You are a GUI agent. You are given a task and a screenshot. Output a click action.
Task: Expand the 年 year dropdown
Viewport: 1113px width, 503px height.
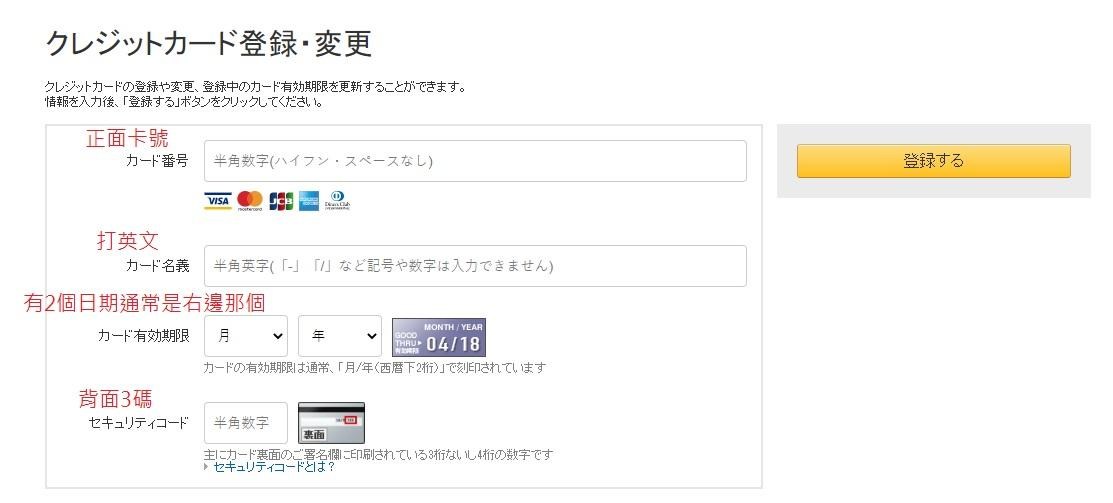(339, 336)
